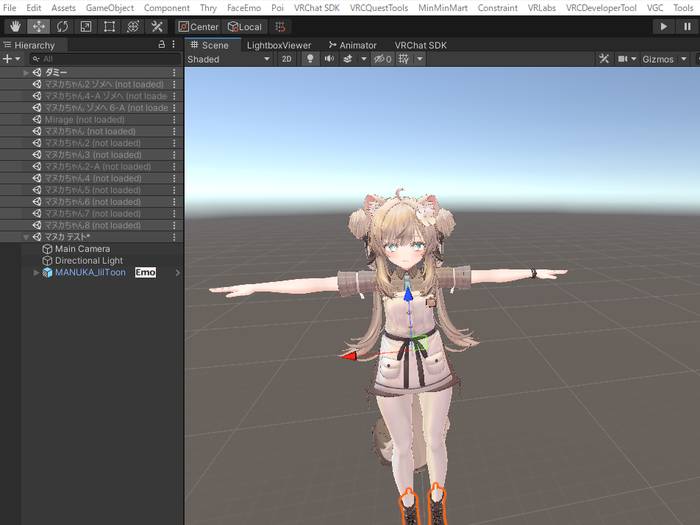The height and width of the screenshot is (525, 700).
Task: Open options for ダミー scene
Action: point(174,72)
